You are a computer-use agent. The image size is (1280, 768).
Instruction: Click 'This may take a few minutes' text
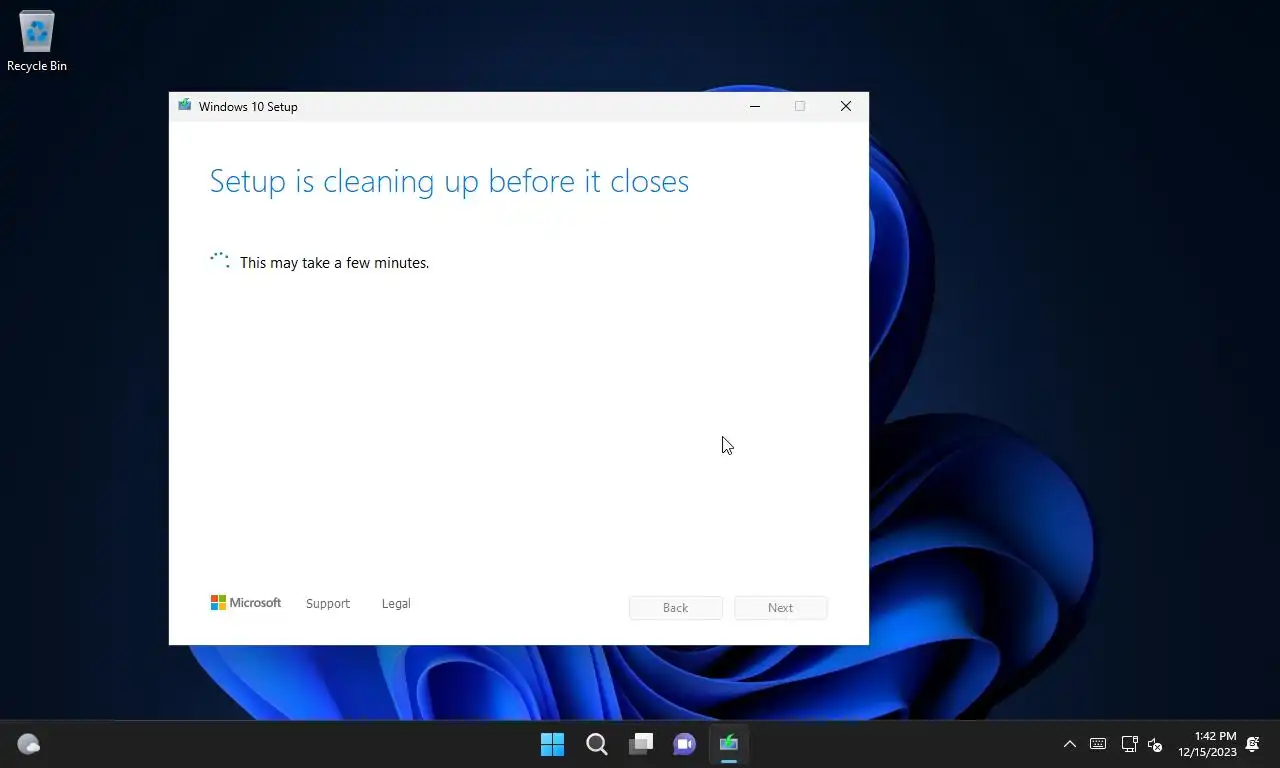coord(335,263)
